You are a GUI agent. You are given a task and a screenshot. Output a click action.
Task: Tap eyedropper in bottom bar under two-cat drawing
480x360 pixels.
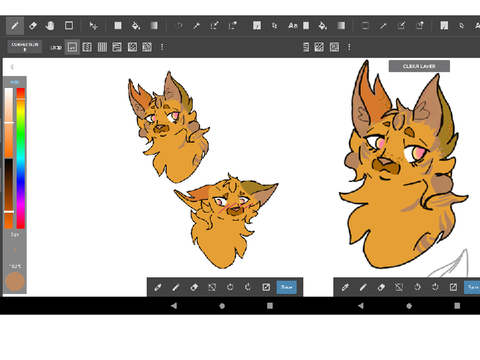[x=158, y=287]
